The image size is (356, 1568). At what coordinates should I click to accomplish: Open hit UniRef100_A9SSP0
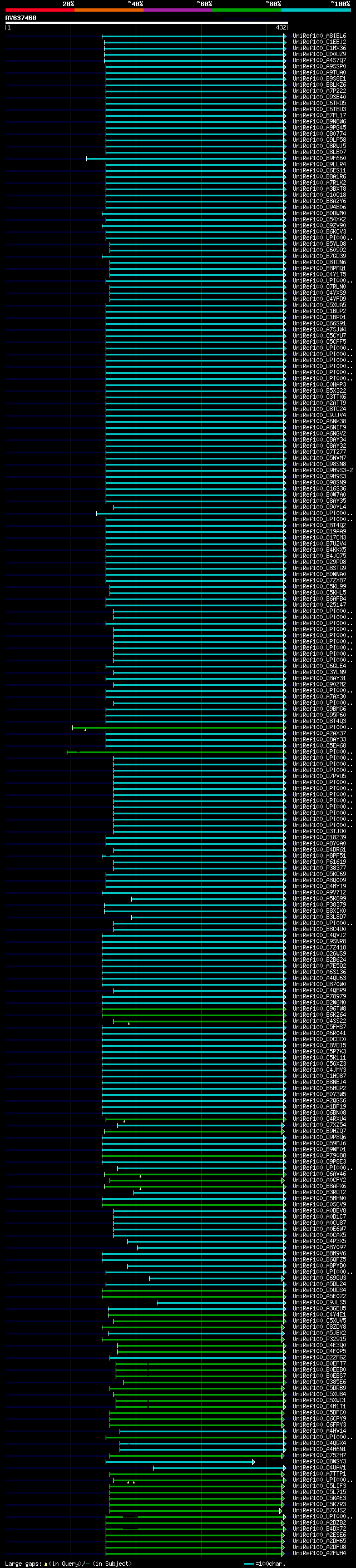click(x=319, y=67)
